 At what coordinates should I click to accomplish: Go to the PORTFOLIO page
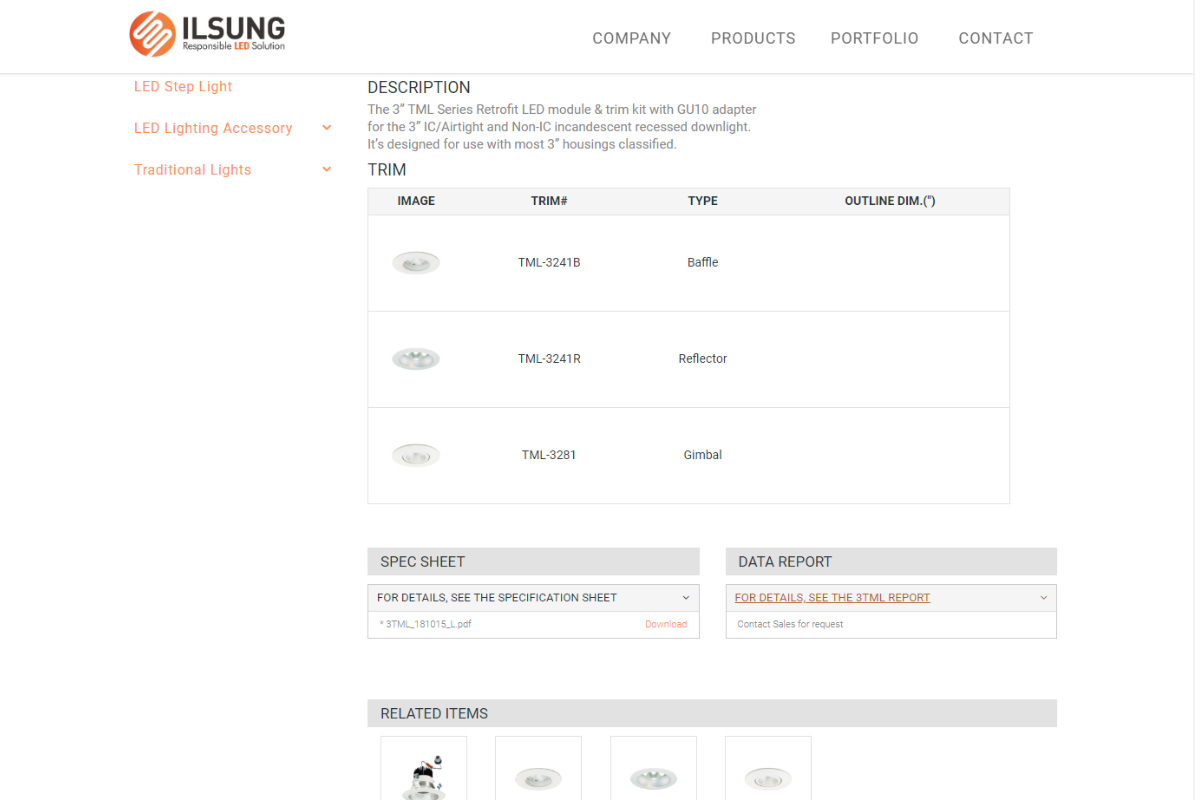pos(874,38)
